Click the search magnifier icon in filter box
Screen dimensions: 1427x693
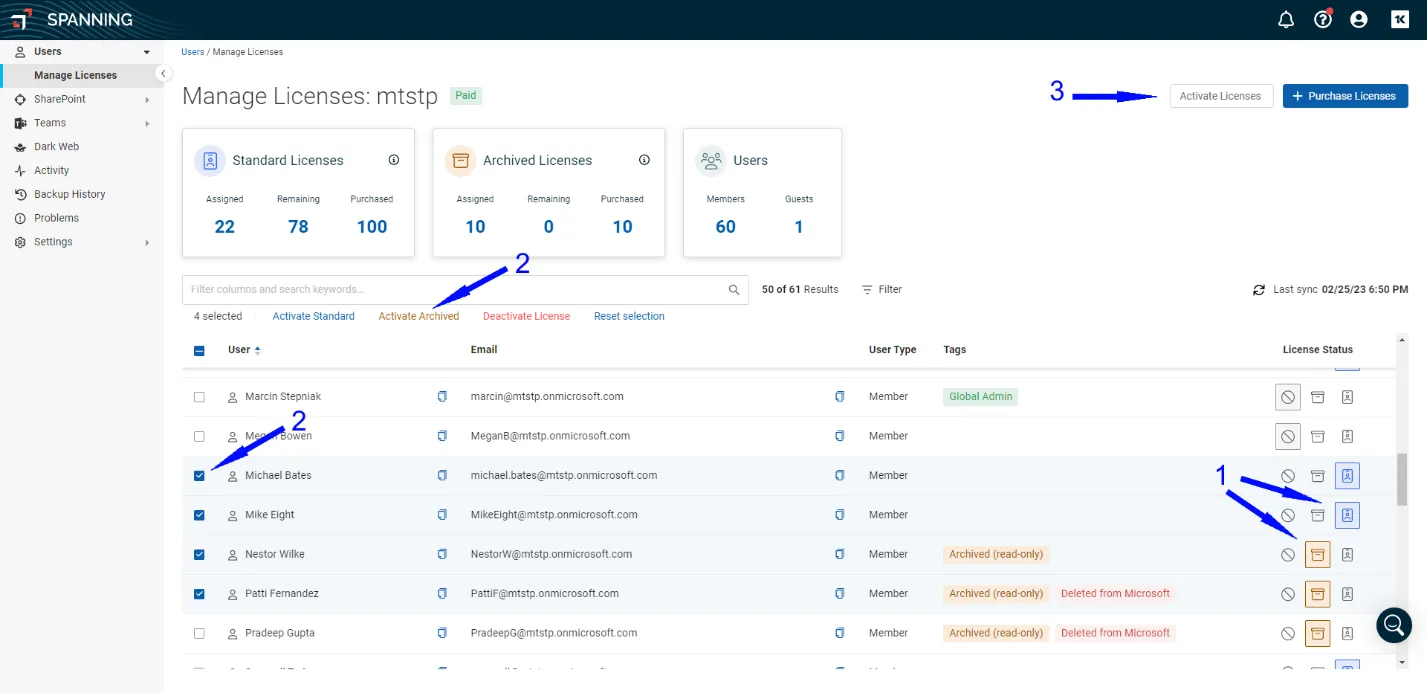tap(734, 290)
